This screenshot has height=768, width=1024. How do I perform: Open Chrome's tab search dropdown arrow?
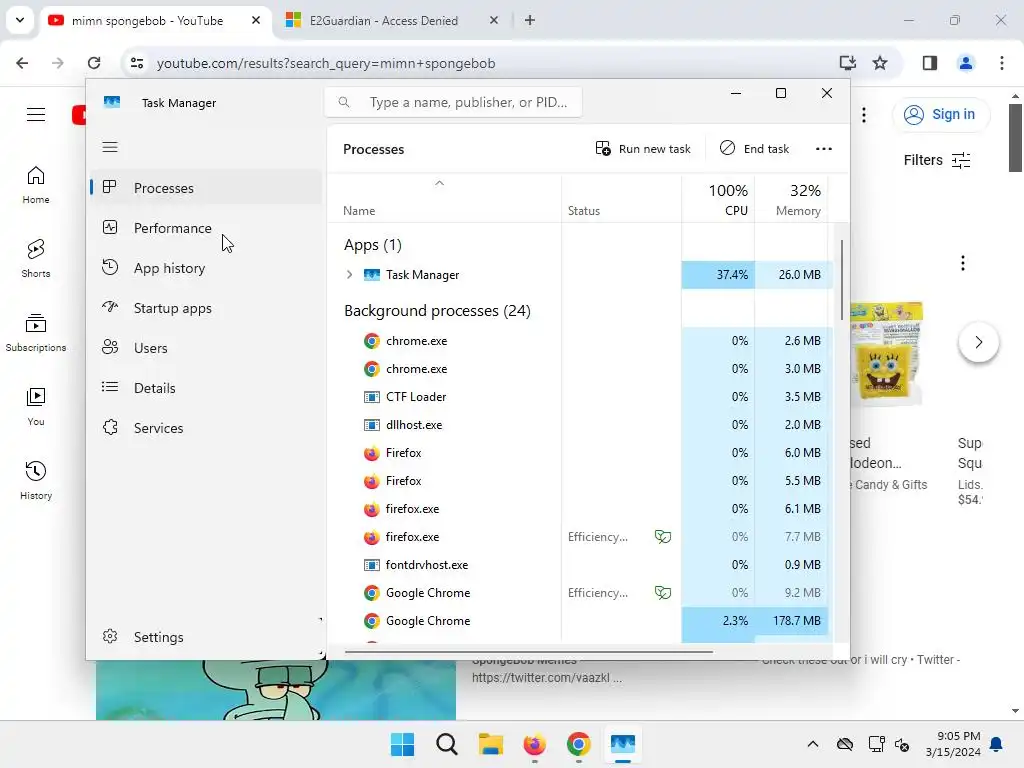coord(20,20)
